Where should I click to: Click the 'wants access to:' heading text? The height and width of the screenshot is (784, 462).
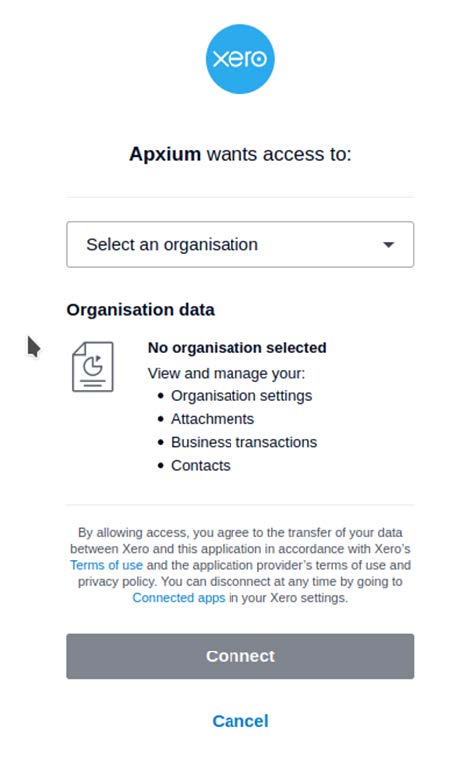click(x=279, y=154)
